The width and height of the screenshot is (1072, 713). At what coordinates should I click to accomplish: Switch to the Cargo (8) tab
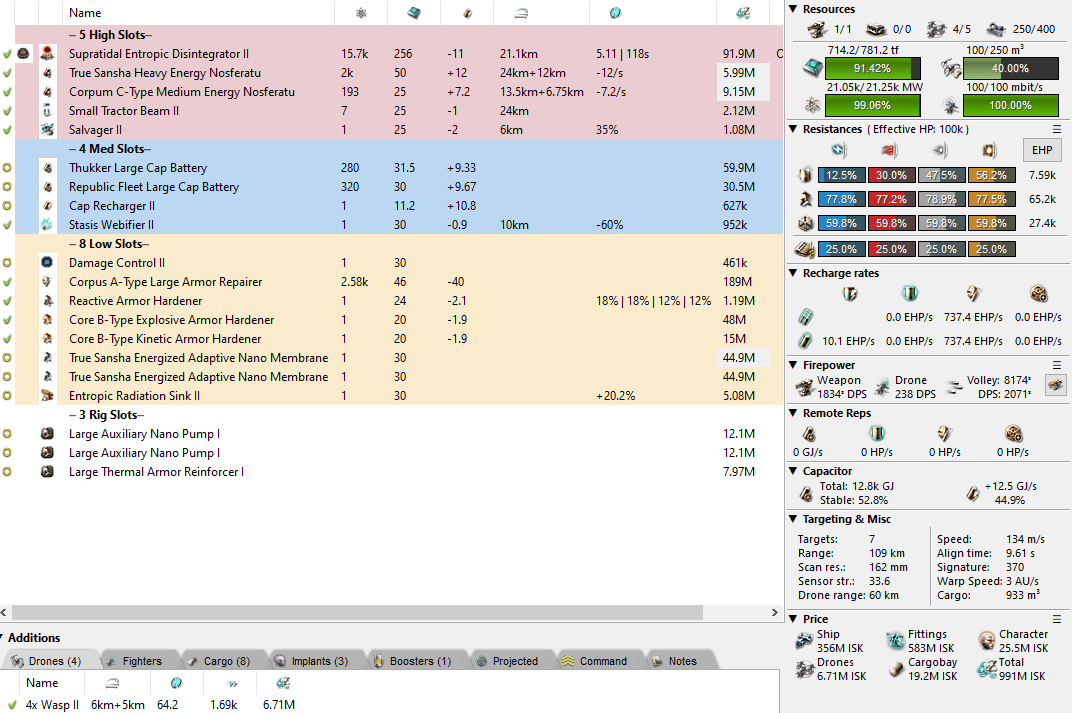point(219,661)
